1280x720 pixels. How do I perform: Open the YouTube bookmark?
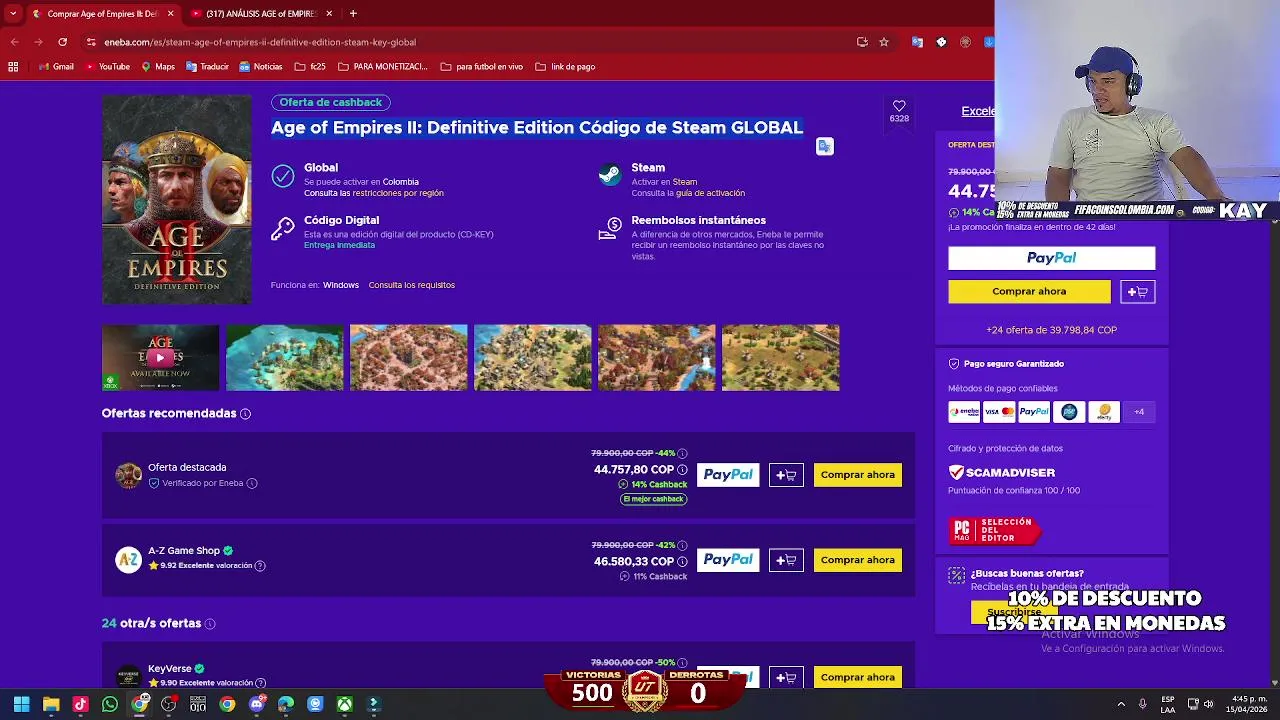(x=107, y=67)
